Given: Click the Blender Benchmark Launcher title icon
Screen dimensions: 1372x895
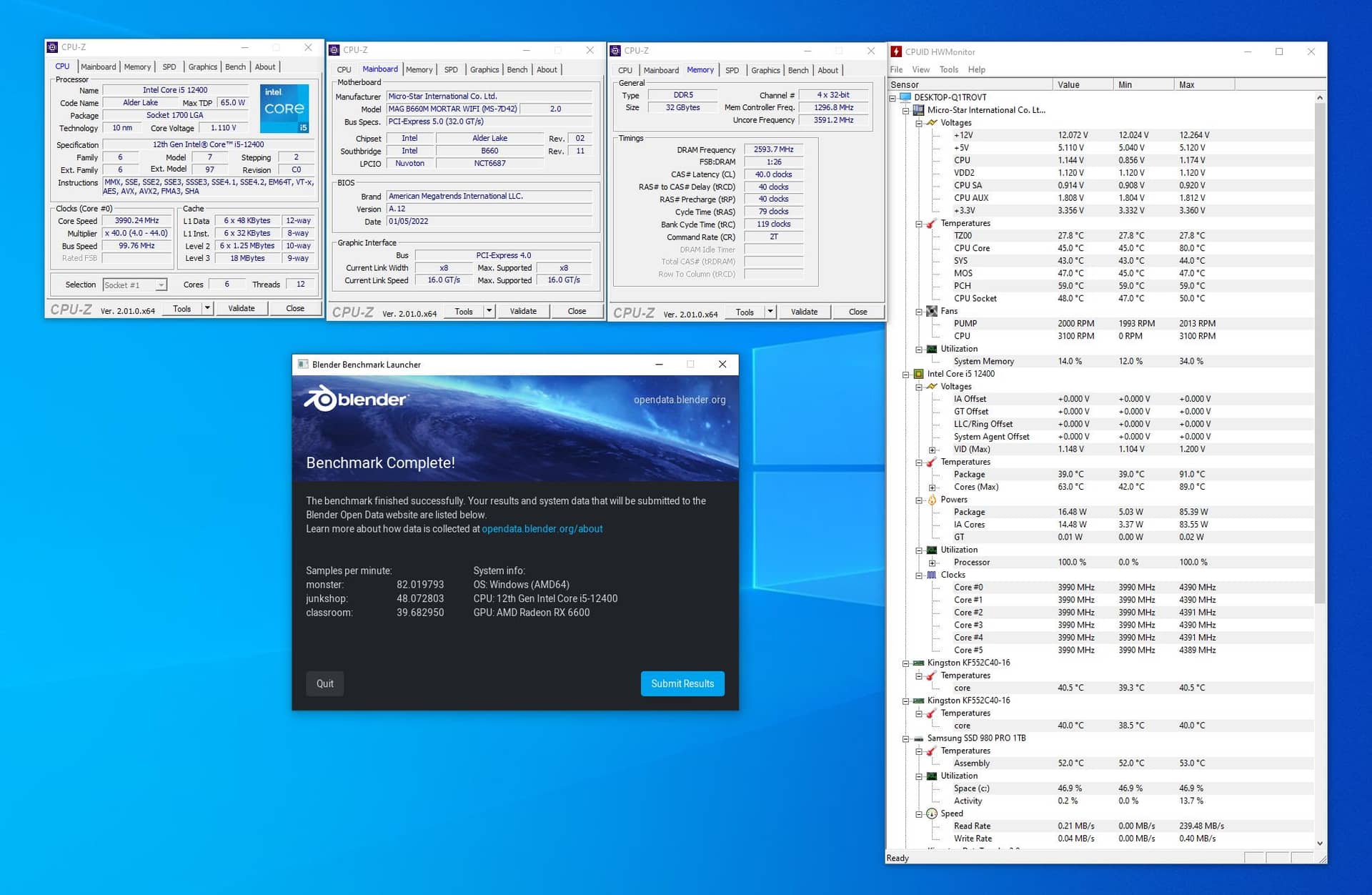Looking at the screenshot, I should tap(303, 365).
